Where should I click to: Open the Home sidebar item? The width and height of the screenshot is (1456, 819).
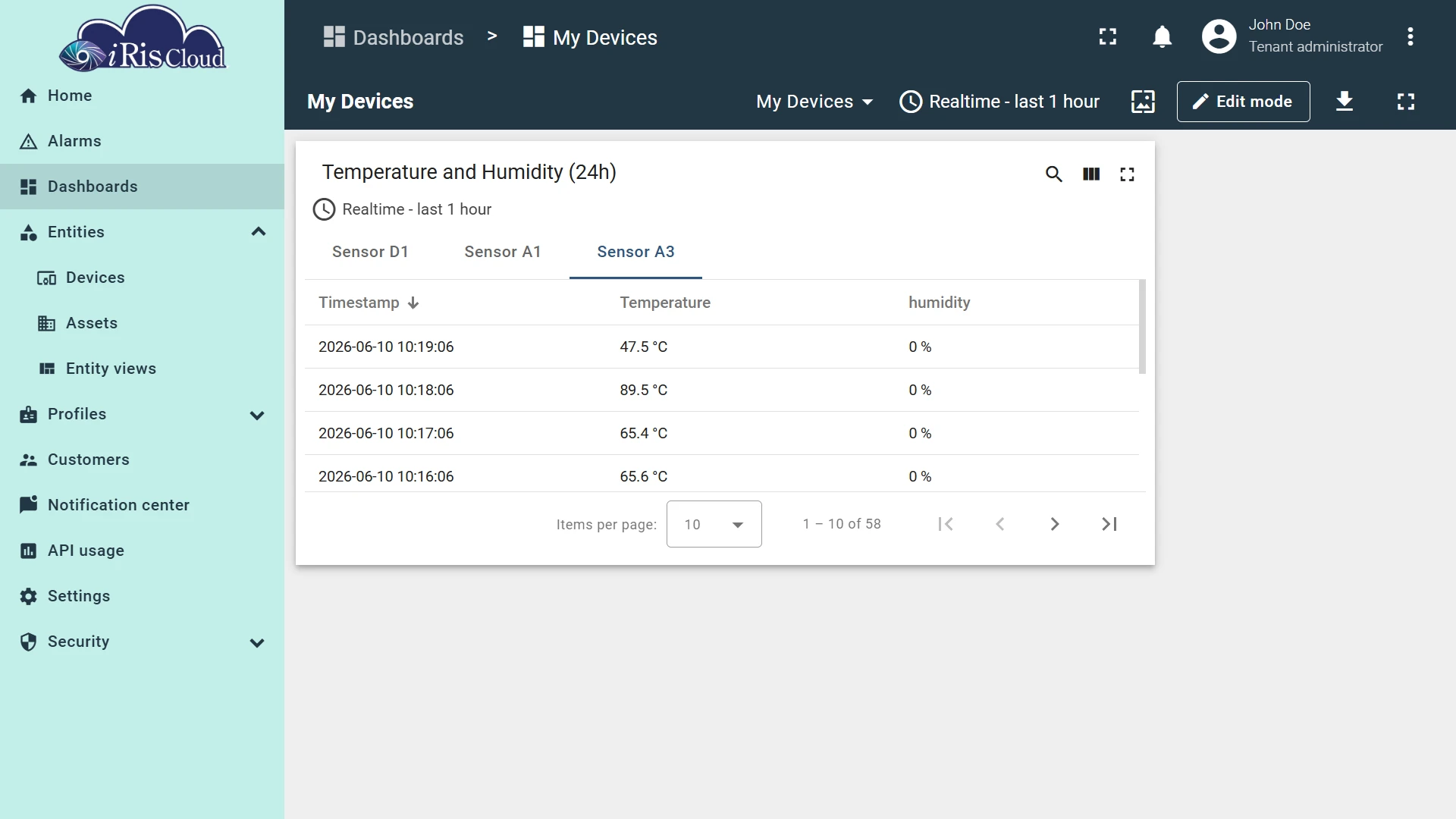(x=142, y=96)
